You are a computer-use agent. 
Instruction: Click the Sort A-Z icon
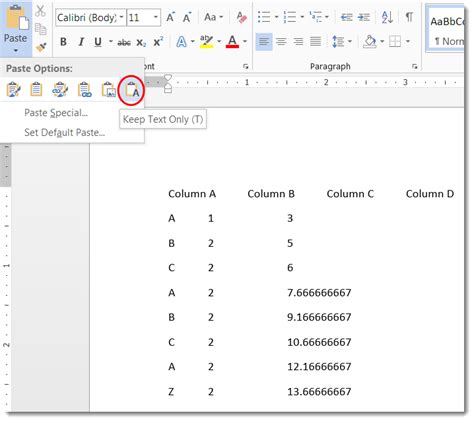tap(387, 17)
